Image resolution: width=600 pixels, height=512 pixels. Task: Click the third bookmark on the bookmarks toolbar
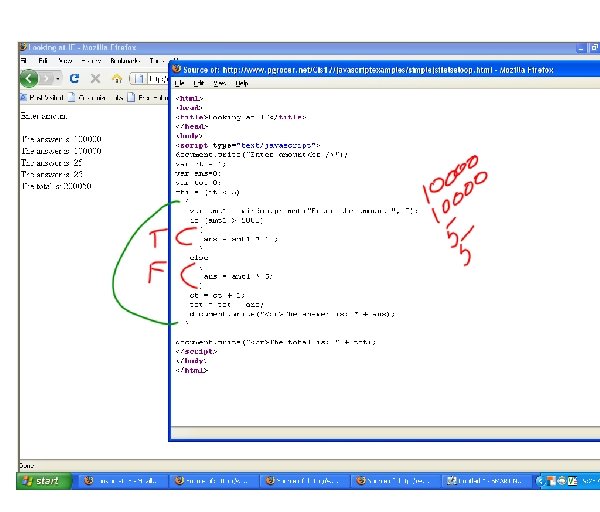pos(148,98)
